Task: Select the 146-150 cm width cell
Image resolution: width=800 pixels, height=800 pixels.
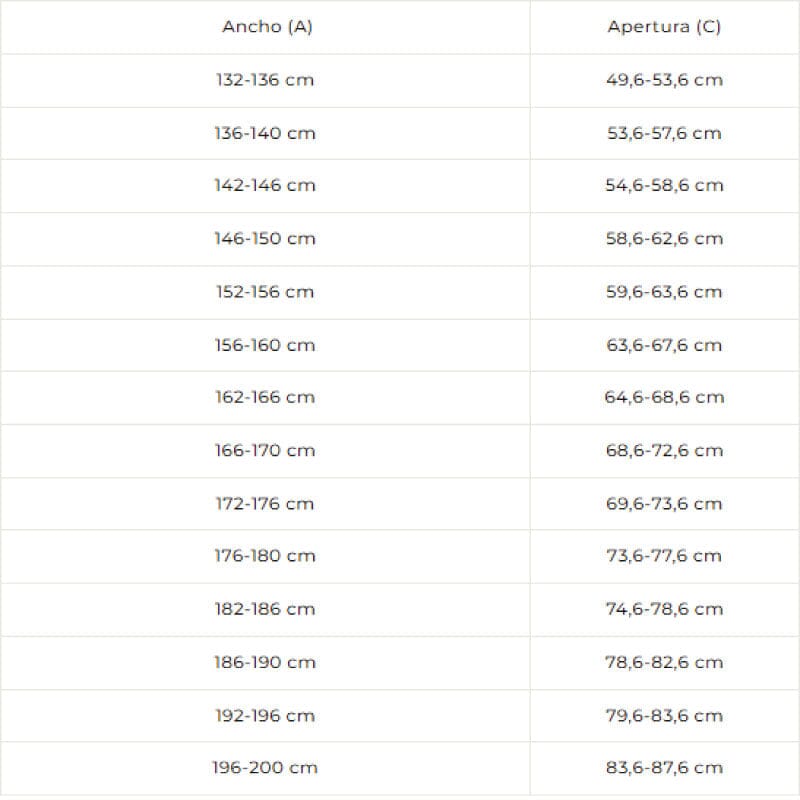Action: 265,239
